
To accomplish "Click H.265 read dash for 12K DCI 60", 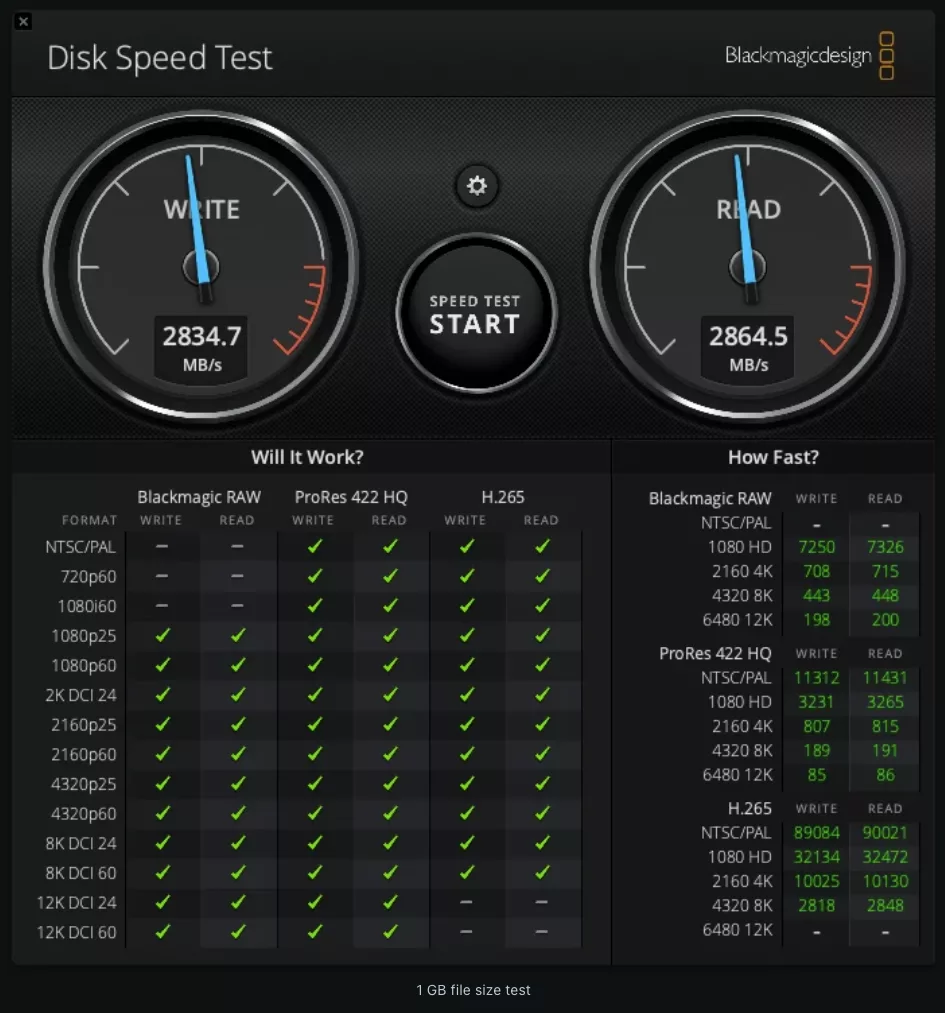I will coord(542,932).
